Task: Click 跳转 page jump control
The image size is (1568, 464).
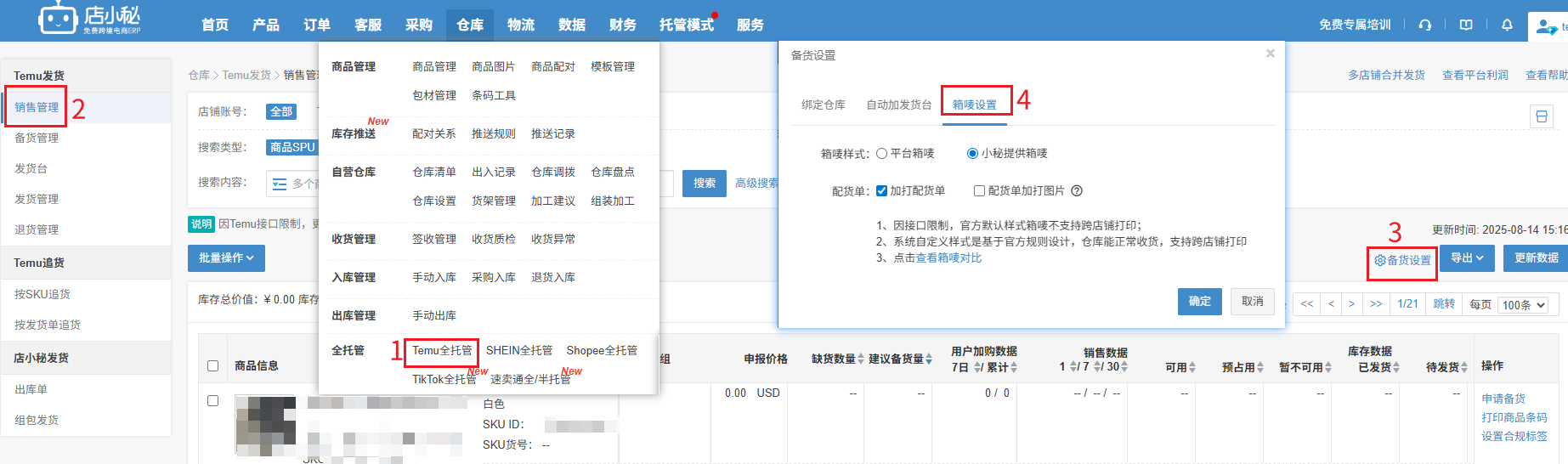Action: 1444,304
